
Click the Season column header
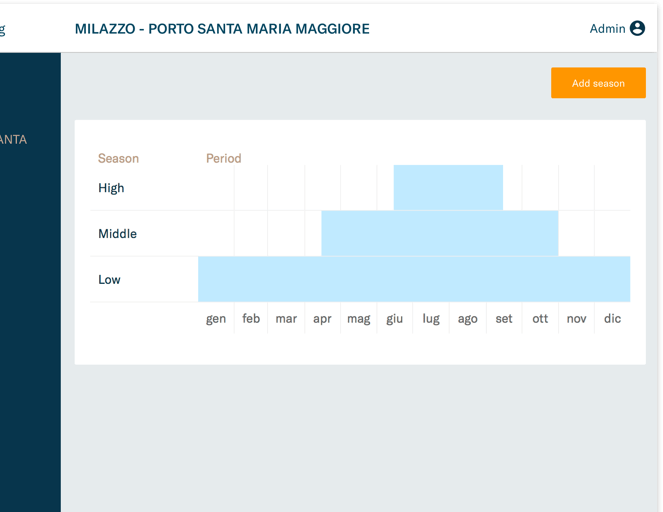[118, 158]
